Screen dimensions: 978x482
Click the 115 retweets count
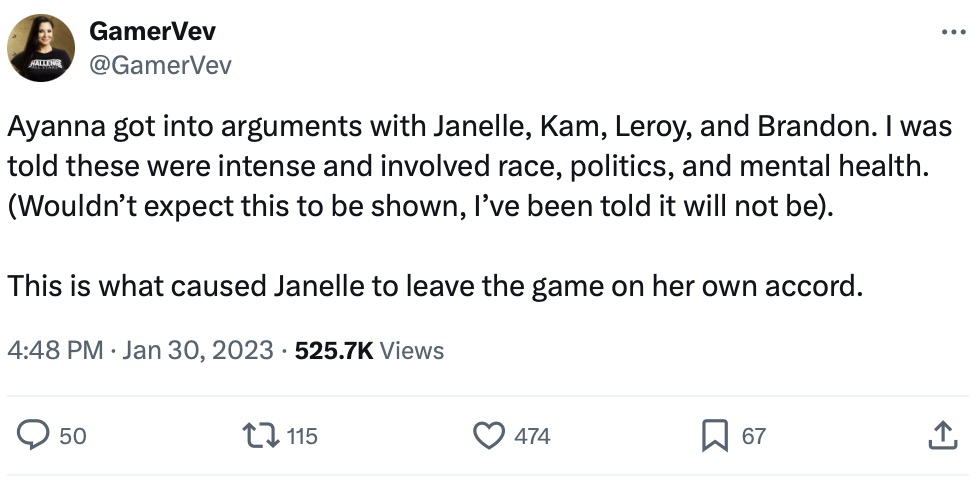(301, 436)
